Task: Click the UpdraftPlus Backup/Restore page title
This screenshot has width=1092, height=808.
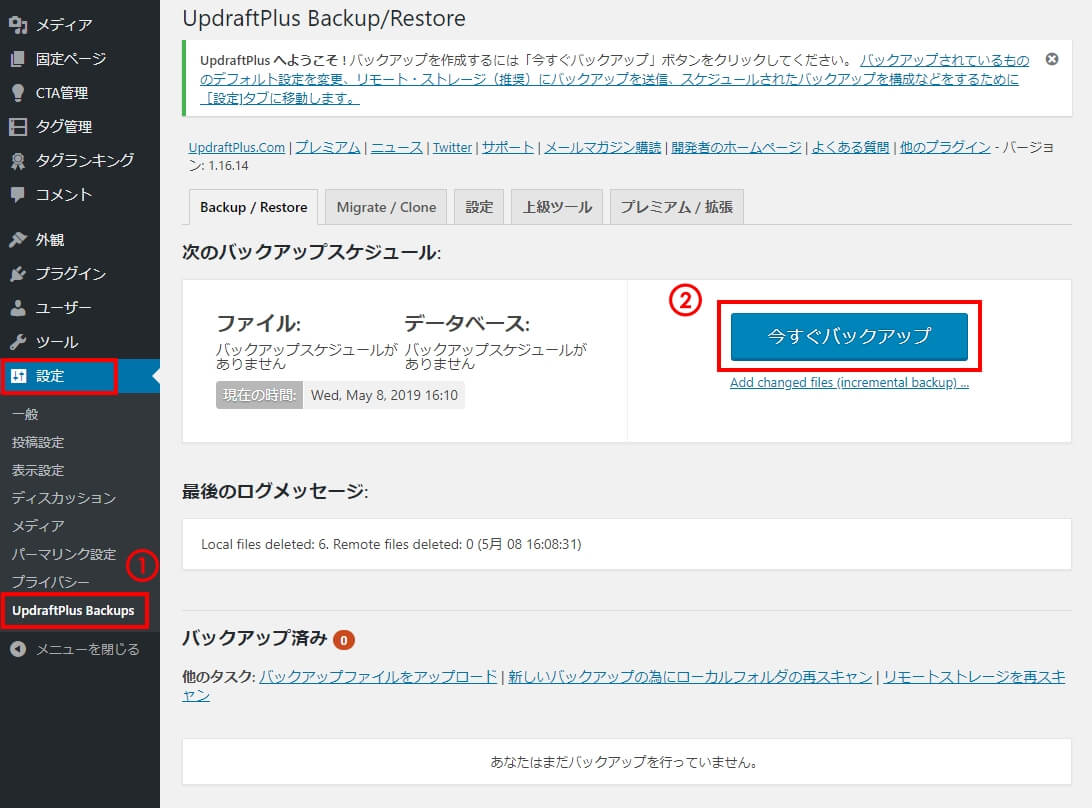Action: pyautogui.click(x=324, y=18)
